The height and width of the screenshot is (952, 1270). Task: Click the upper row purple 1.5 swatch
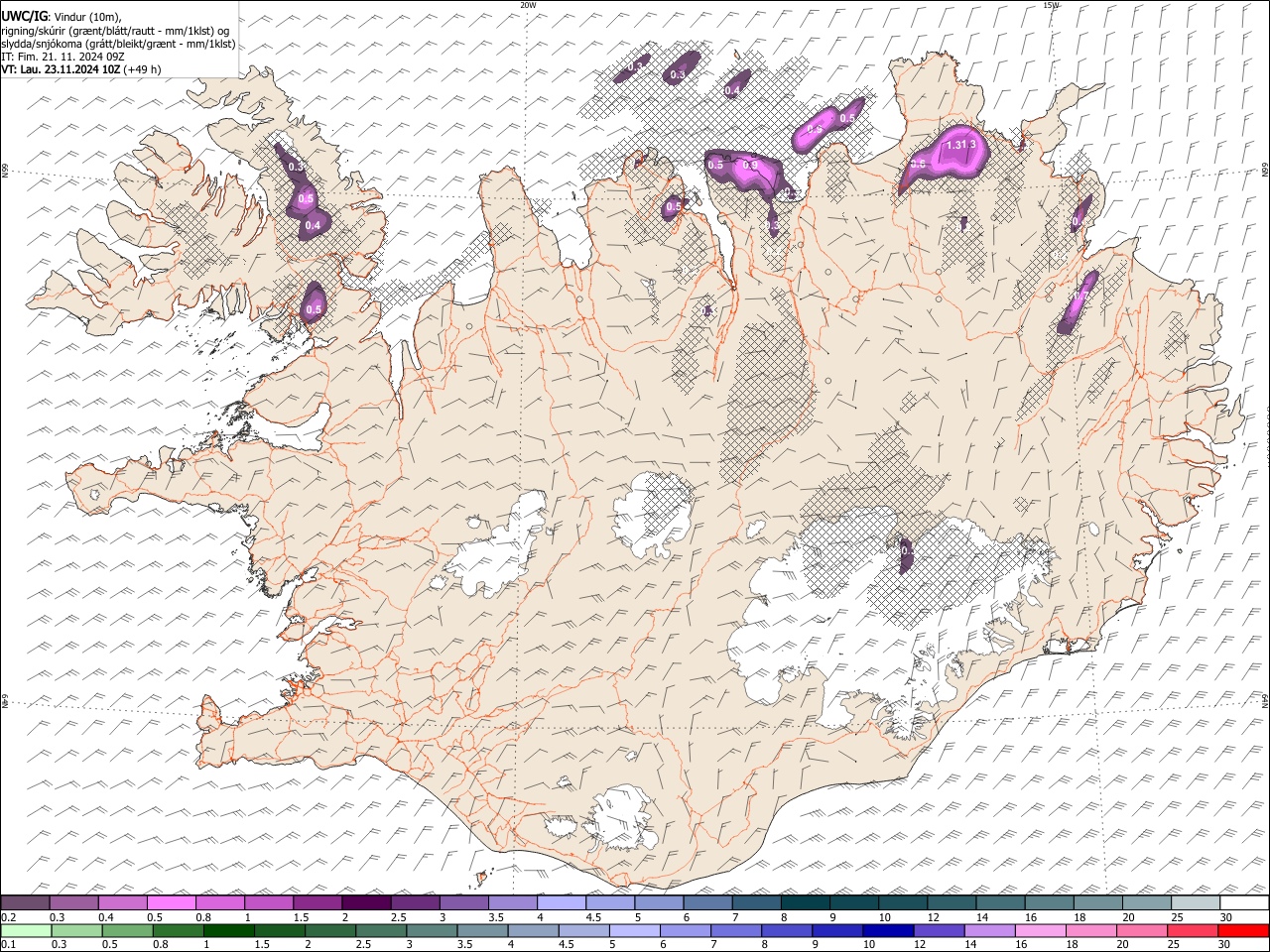pyautogui.click(x=317, y=903)
